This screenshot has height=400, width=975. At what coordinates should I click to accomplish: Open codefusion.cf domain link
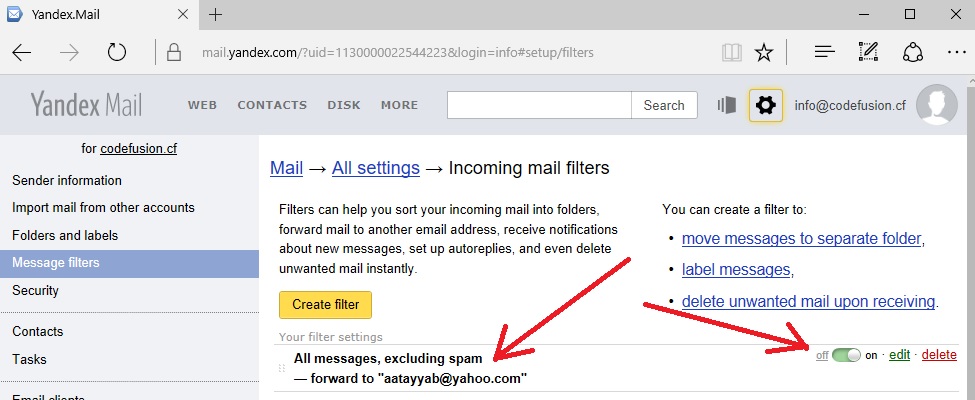click(x=139, y=149)
